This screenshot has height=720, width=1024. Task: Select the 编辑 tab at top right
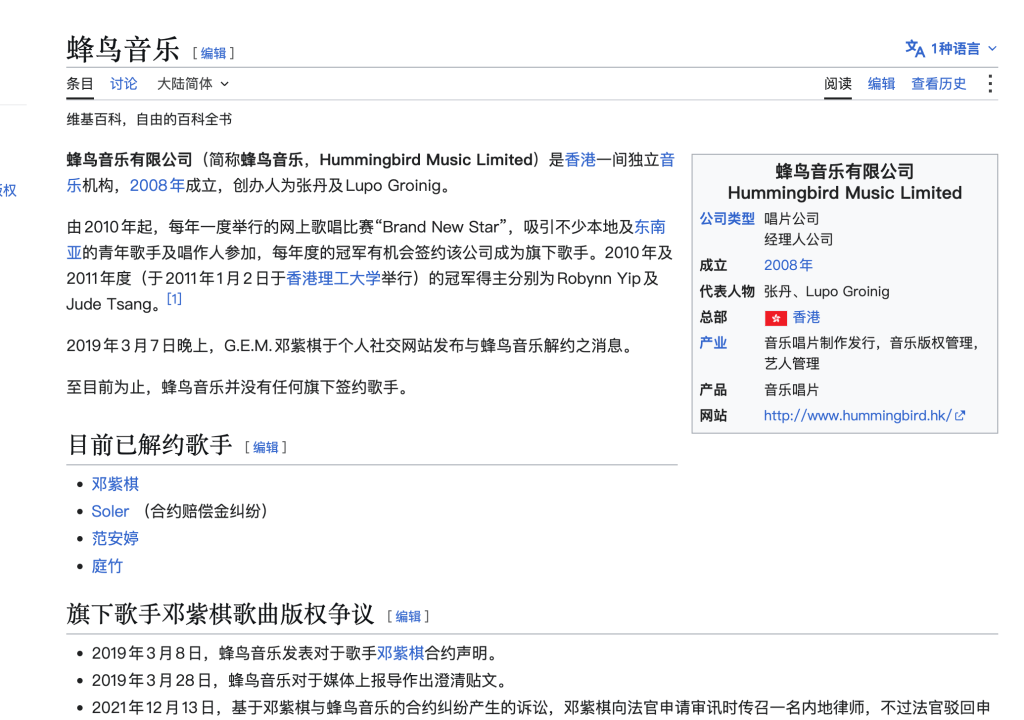[x=881, y=84]
